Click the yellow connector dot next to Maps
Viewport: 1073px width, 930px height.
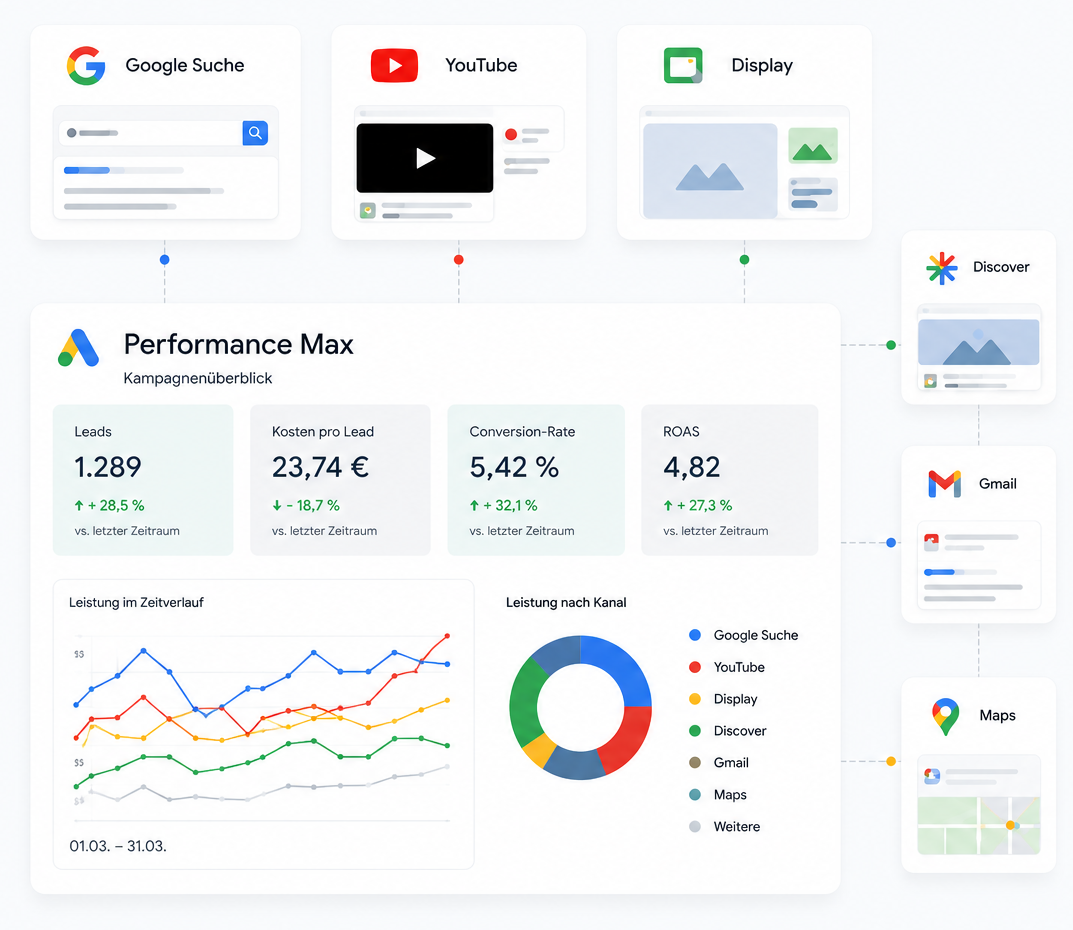pyautogui.click(x=891, y=762)
